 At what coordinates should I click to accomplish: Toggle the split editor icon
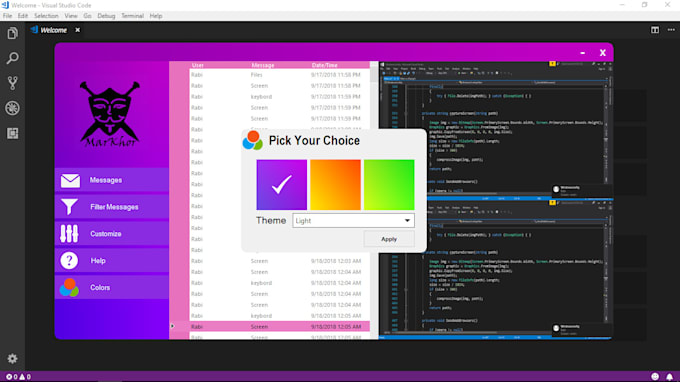655,30
